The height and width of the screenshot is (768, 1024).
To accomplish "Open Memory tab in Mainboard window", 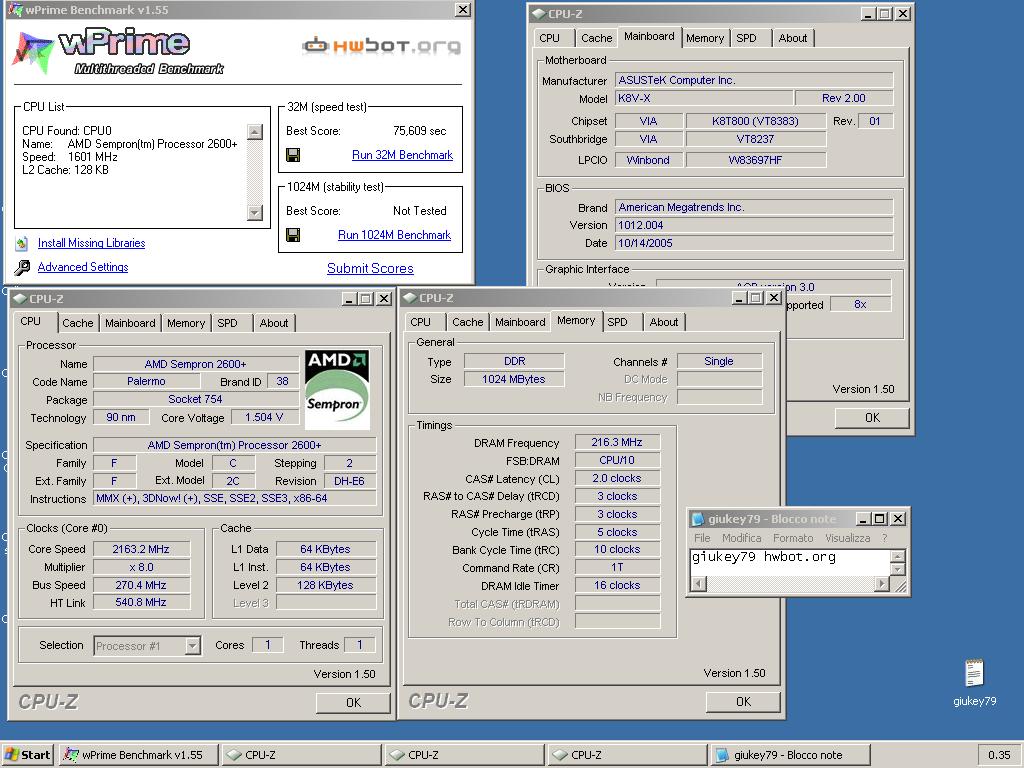I will (x=705, y=39).
